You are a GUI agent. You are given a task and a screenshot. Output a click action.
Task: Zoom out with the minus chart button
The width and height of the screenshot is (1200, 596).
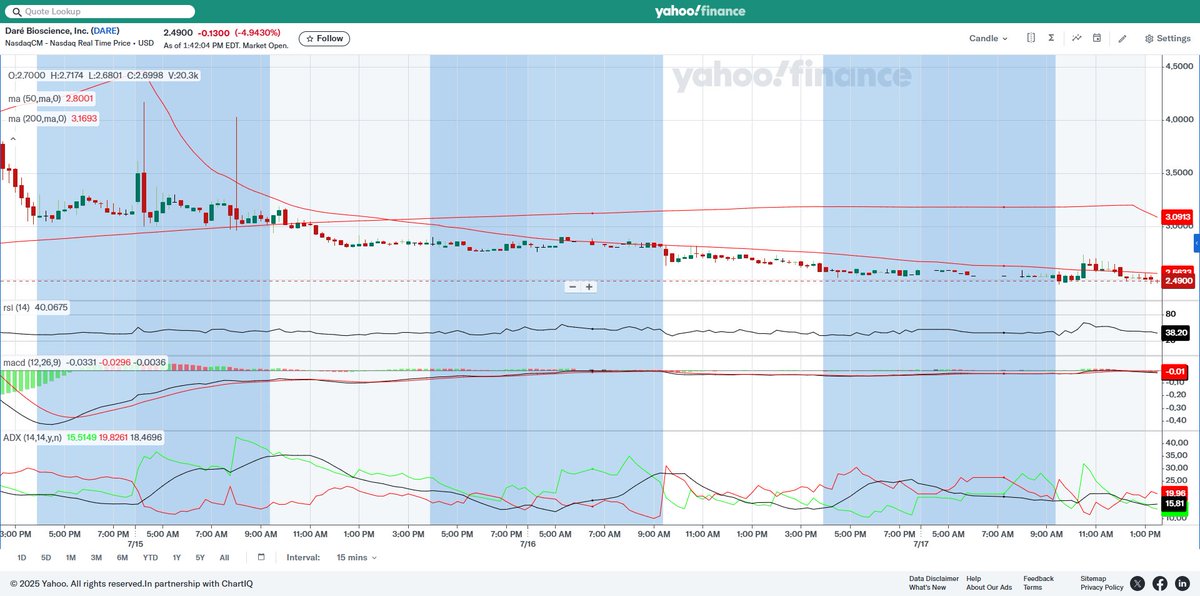(573, 287)
